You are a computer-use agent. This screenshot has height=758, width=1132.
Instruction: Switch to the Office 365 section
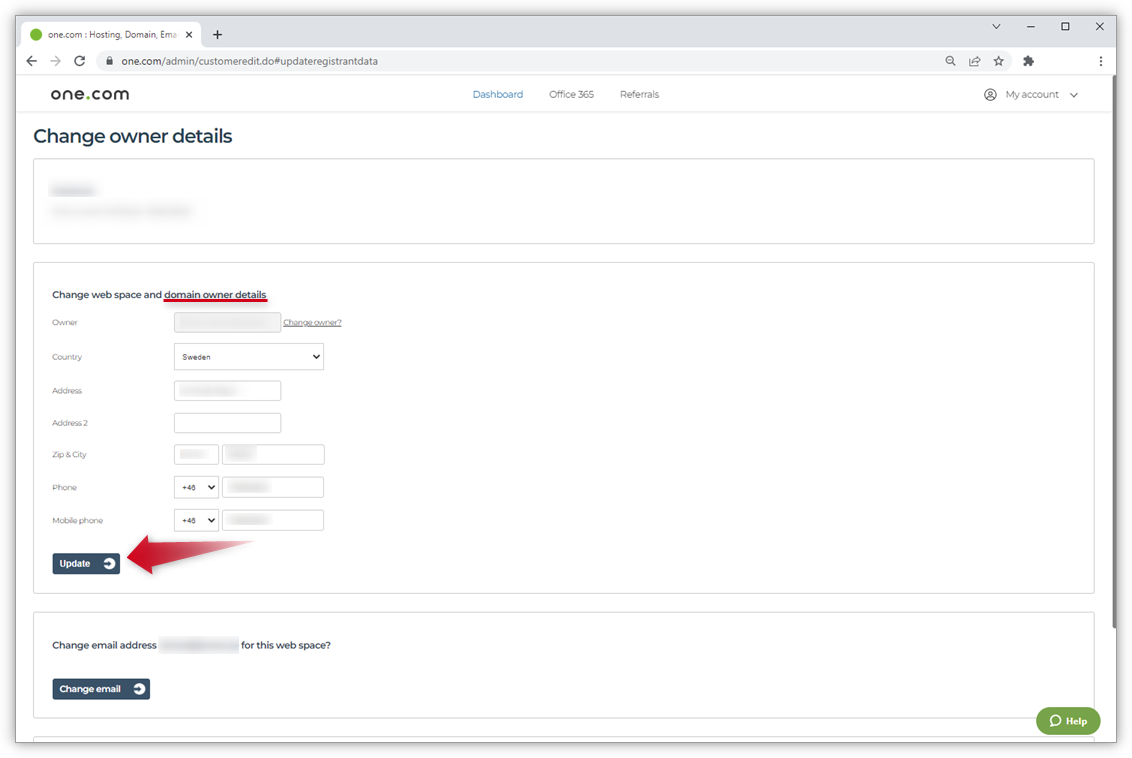571,94
